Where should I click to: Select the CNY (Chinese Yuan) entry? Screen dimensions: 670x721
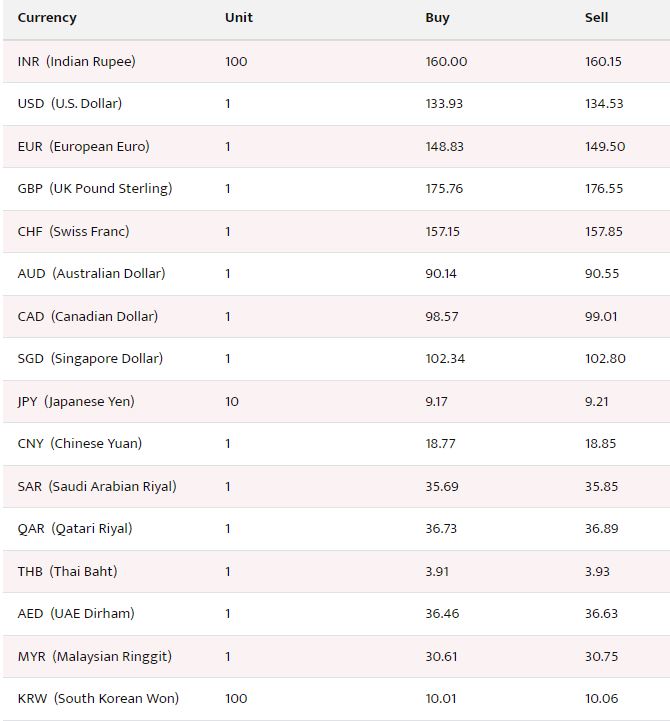(80, 444)
